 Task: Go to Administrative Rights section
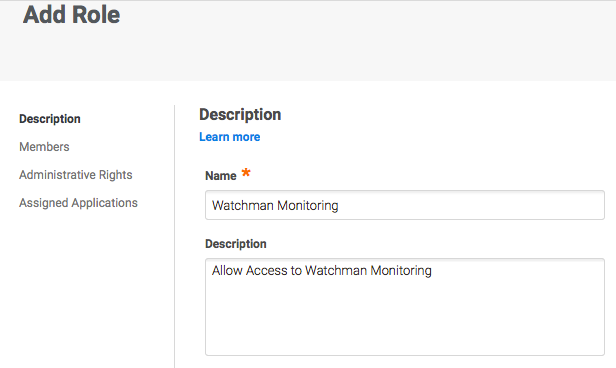click(76, 175)
